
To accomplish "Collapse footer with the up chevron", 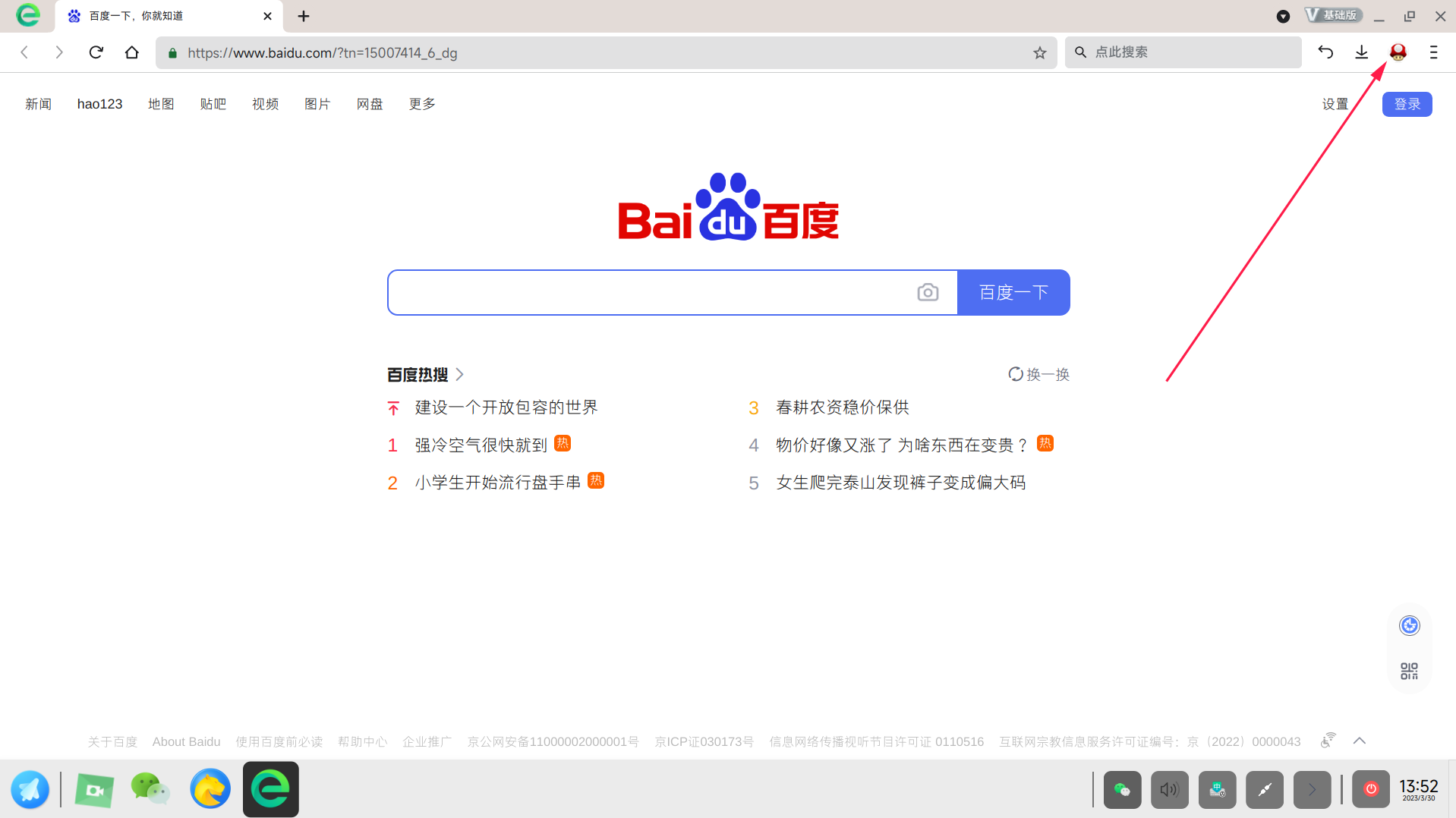I will [1360, 741].
